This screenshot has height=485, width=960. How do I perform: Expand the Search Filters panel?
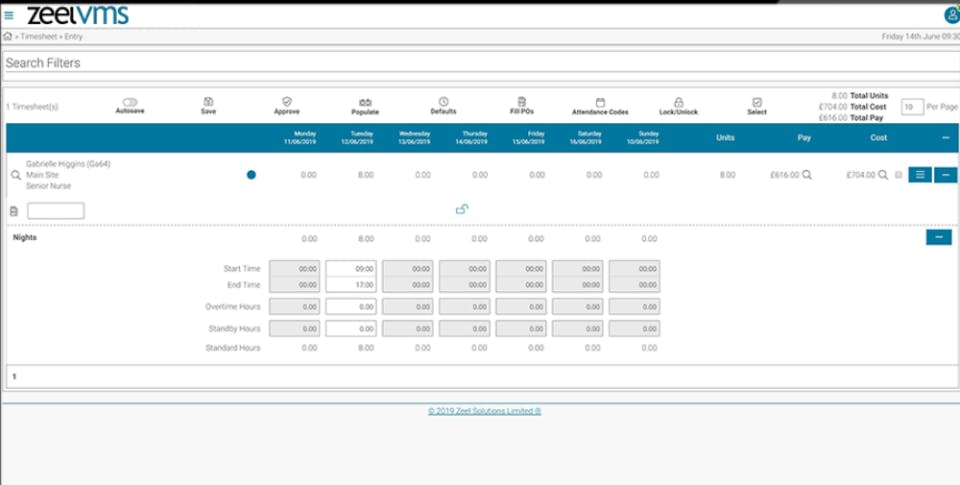[x=480, y=62]
